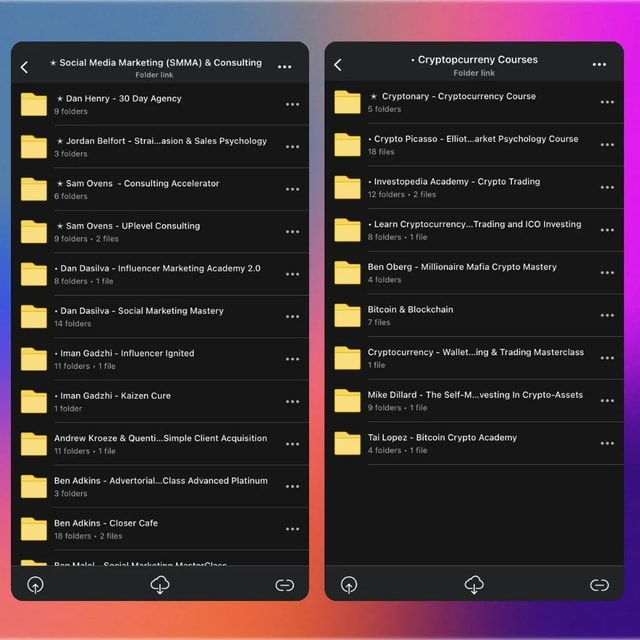Open Ben Oberg Millionaire Mafia Crypto Mastery
Screen dimensions: 640x640
tap(474, 273)
